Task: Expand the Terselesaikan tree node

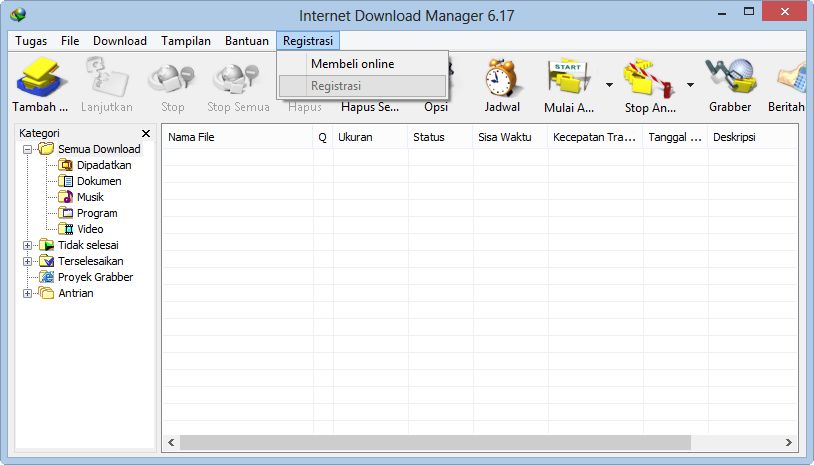Action: tap(27, 262)
